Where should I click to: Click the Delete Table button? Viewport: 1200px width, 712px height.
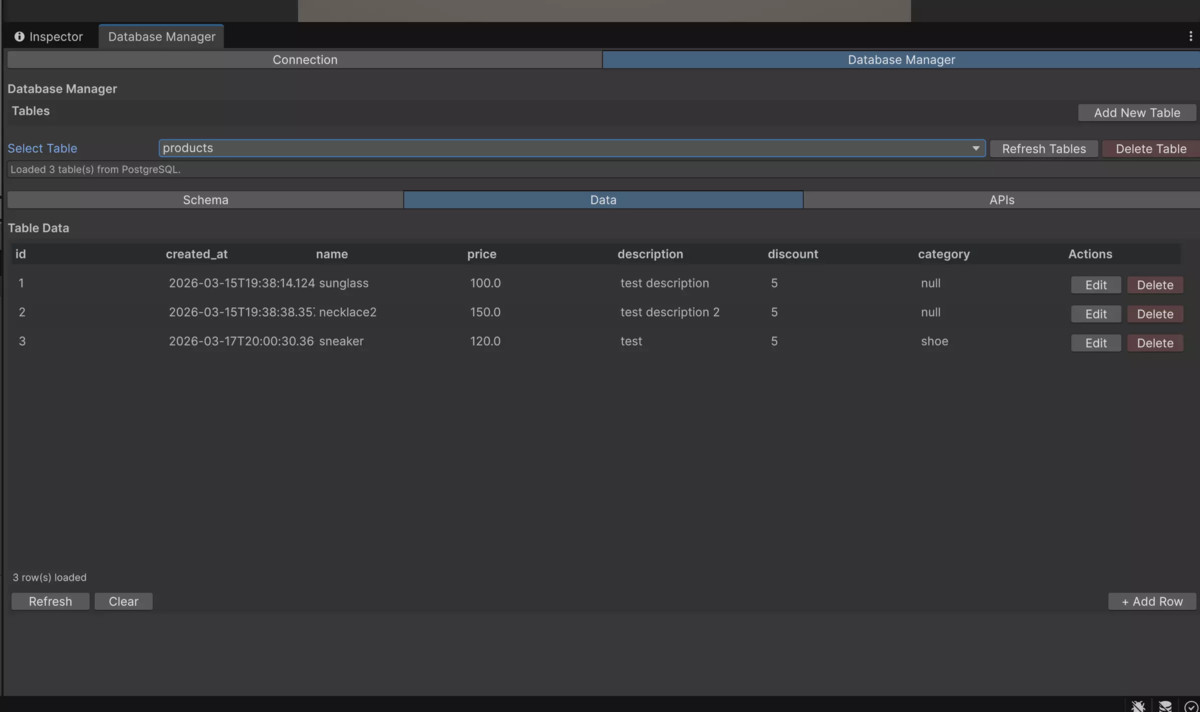1151,149
